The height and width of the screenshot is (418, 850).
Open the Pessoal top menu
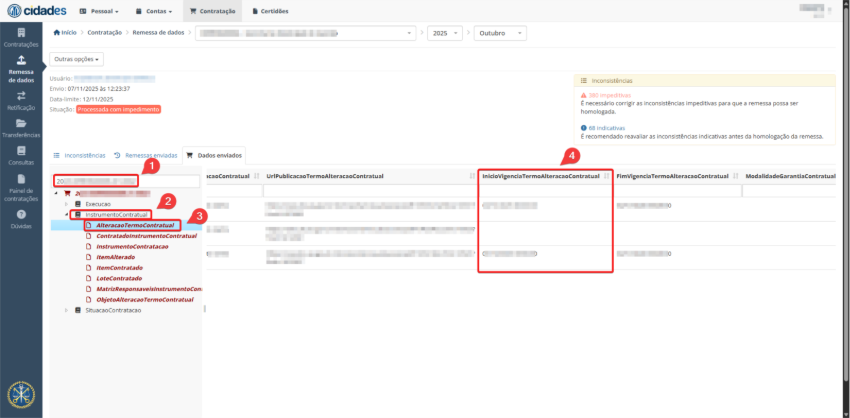103,11
